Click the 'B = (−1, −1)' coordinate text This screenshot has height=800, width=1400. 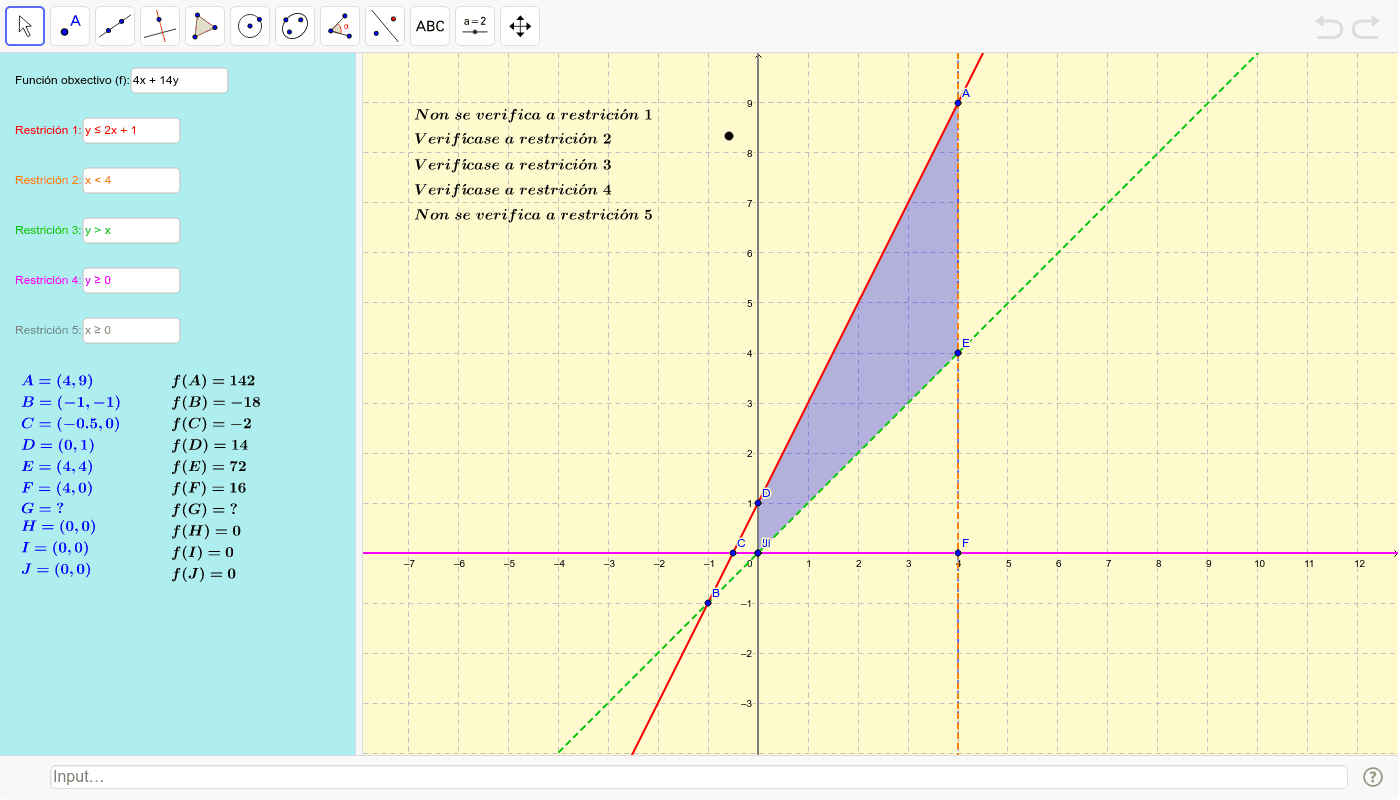(71, 402)
